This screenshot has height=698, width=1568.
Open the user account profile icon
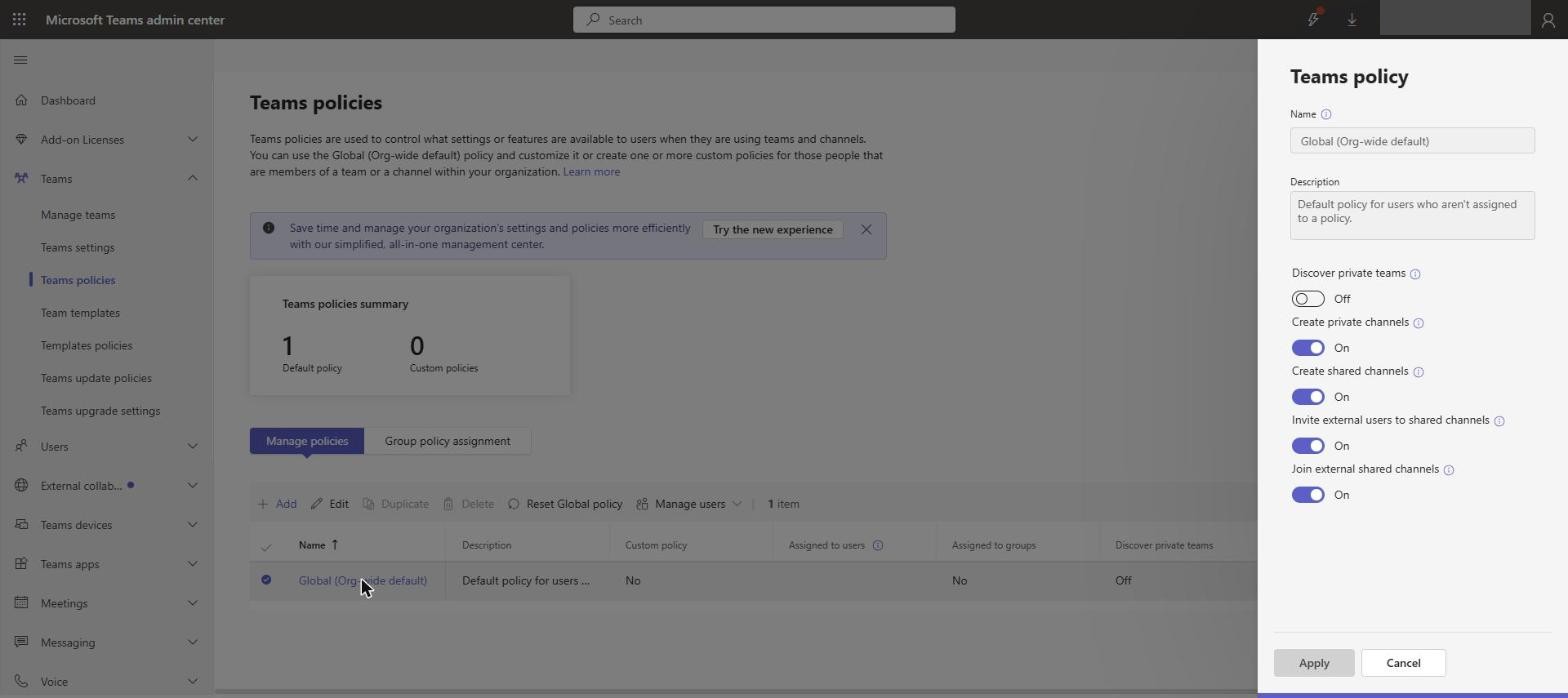coord(1549,20)
